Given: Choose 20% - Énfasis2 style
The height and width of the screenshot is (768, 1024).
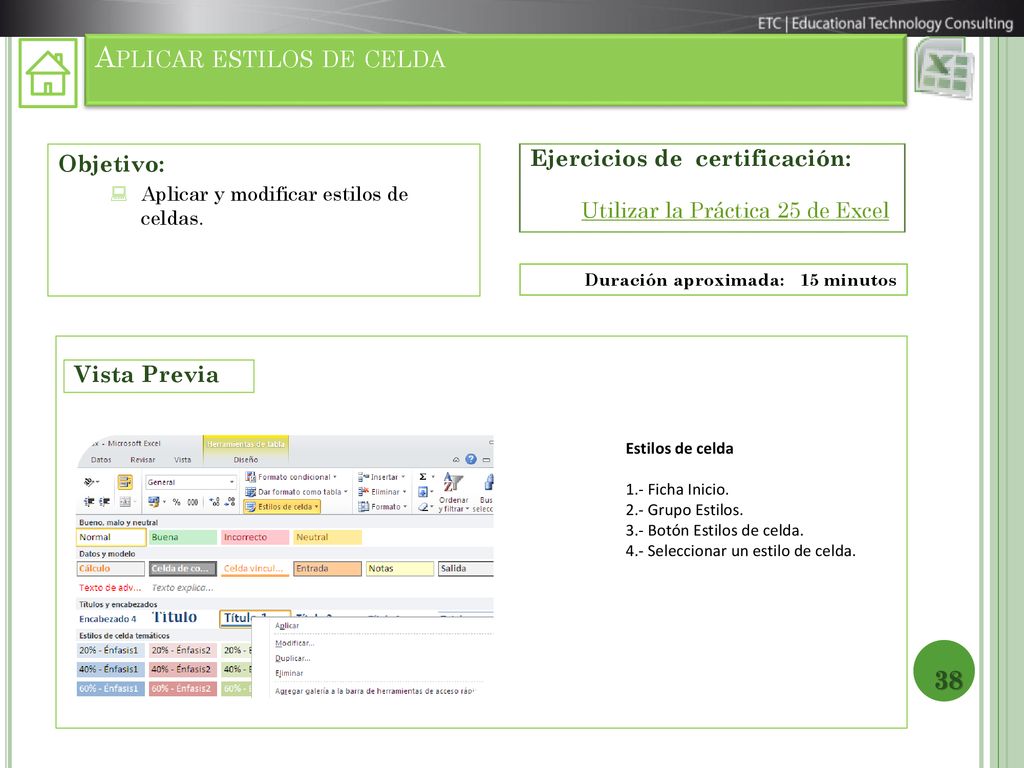Looking at the screenshot, I should [183, 650].
